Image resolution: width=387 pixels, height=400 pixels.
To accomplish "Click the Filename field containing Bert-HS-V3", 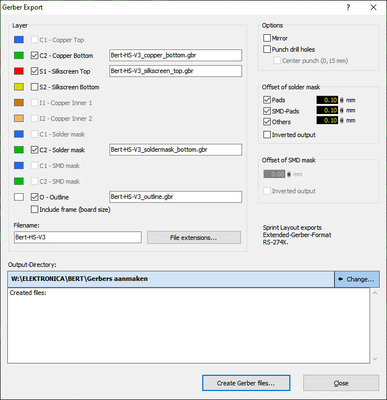I will pos(78,238).
